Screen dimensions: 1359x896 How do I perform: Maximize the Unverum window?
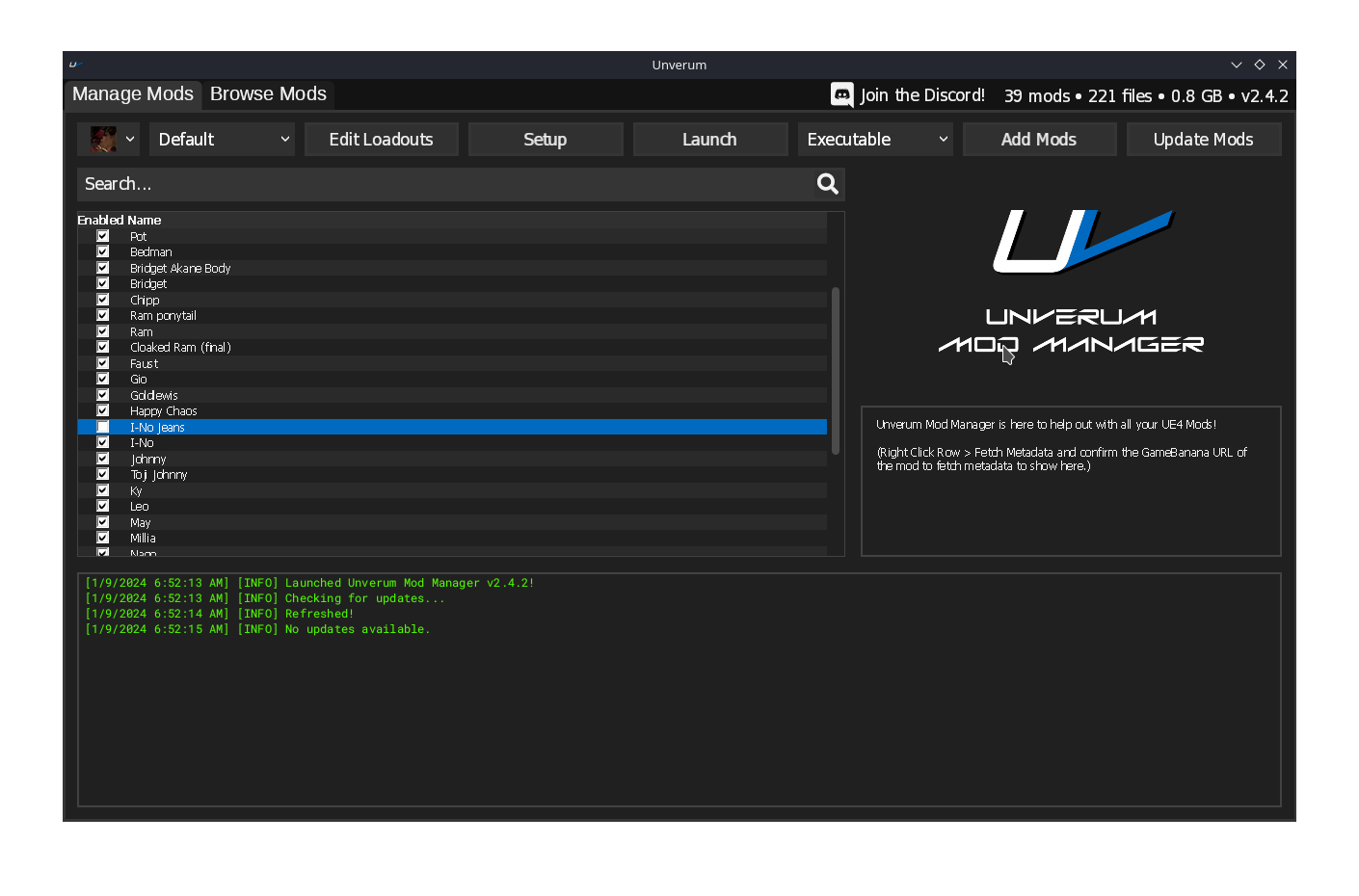[x=1260, y=65]
